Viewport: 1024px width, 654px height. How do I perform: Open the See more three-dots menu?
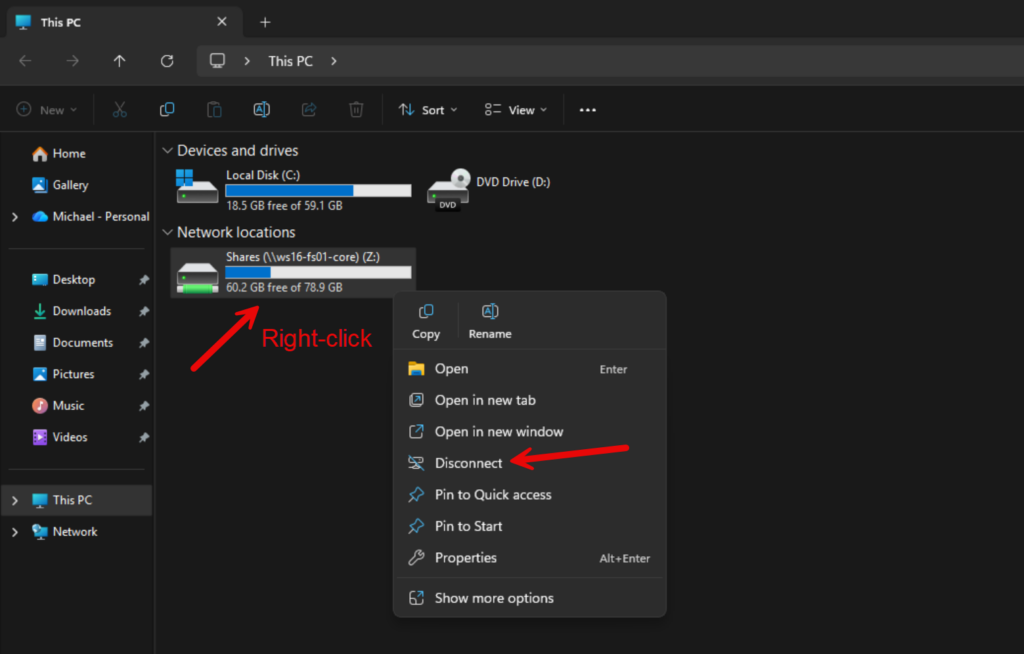tap(588, 110)
